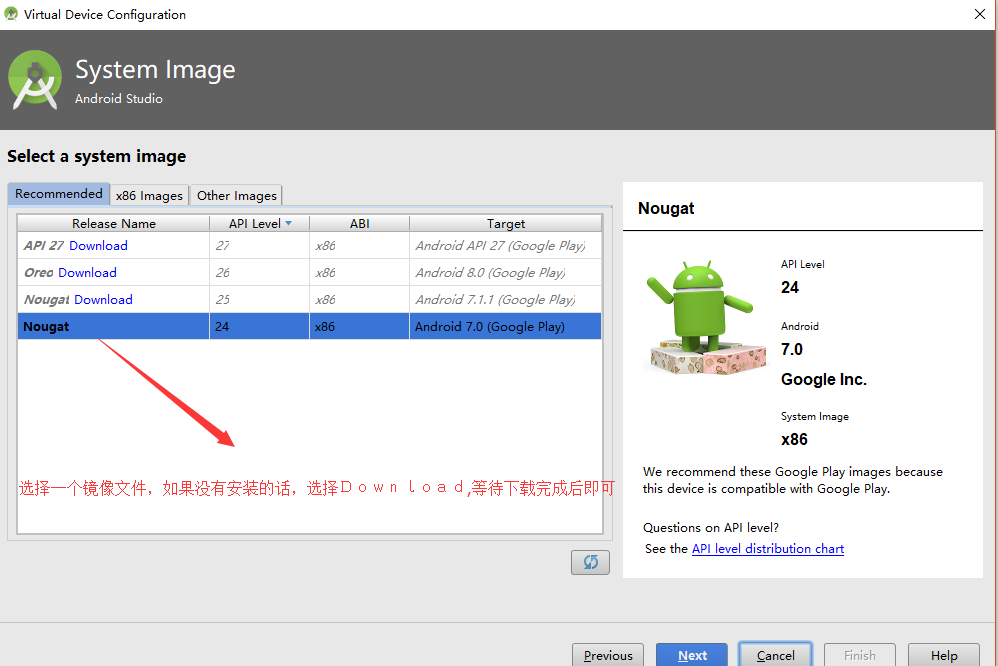998x666 pixels.
Task: Download the API 27 system image
Action: pos(98,246)
